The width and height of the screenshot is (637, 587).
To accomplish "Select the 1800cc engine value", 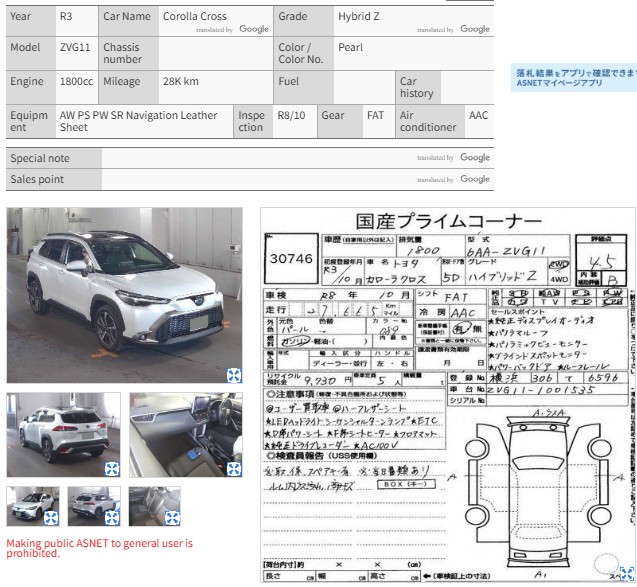I will [76, 81].
